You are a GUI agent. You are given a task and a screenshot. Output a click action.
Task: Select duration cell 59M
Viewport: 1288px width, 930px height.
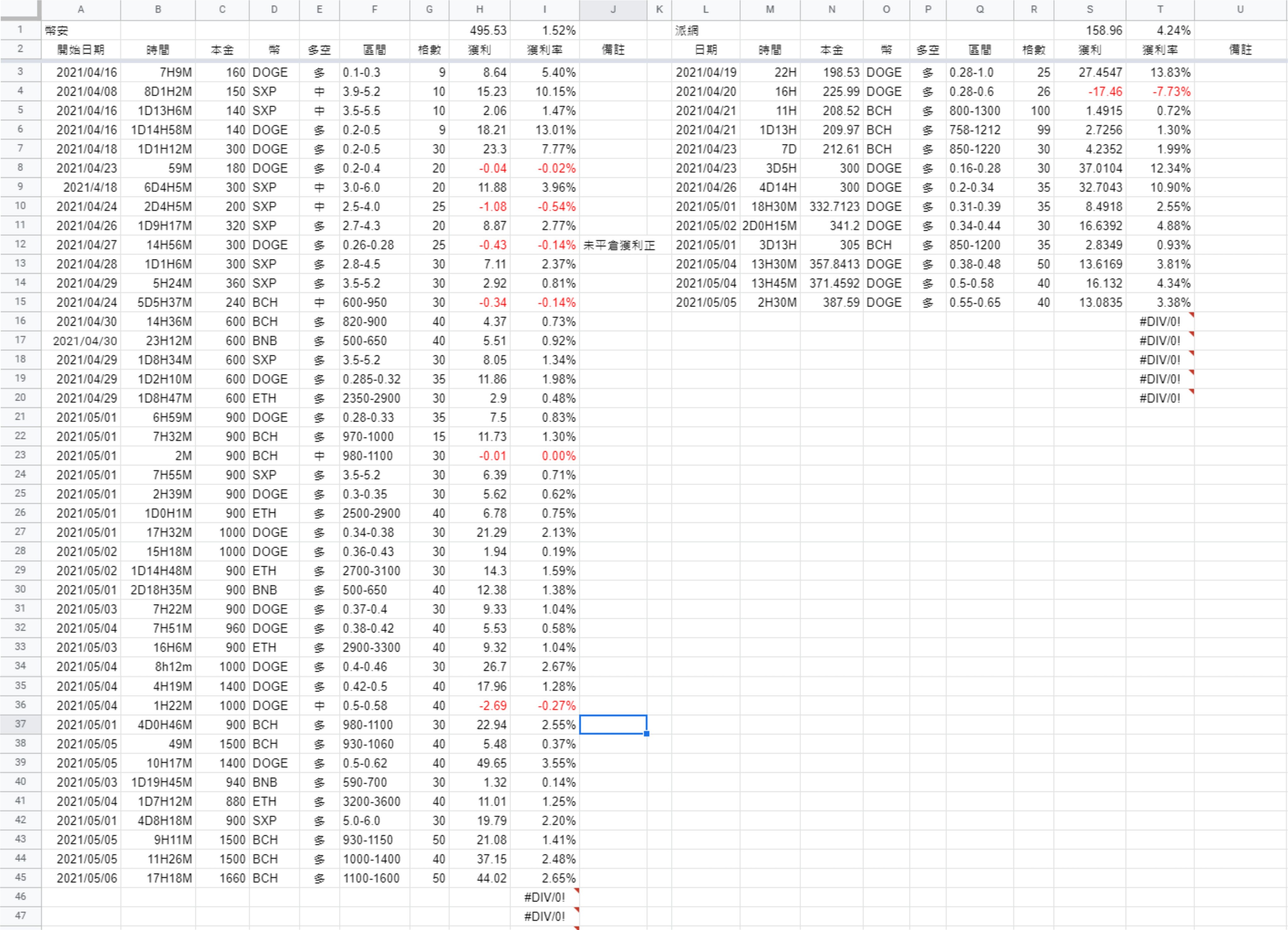tap(158, 168)
